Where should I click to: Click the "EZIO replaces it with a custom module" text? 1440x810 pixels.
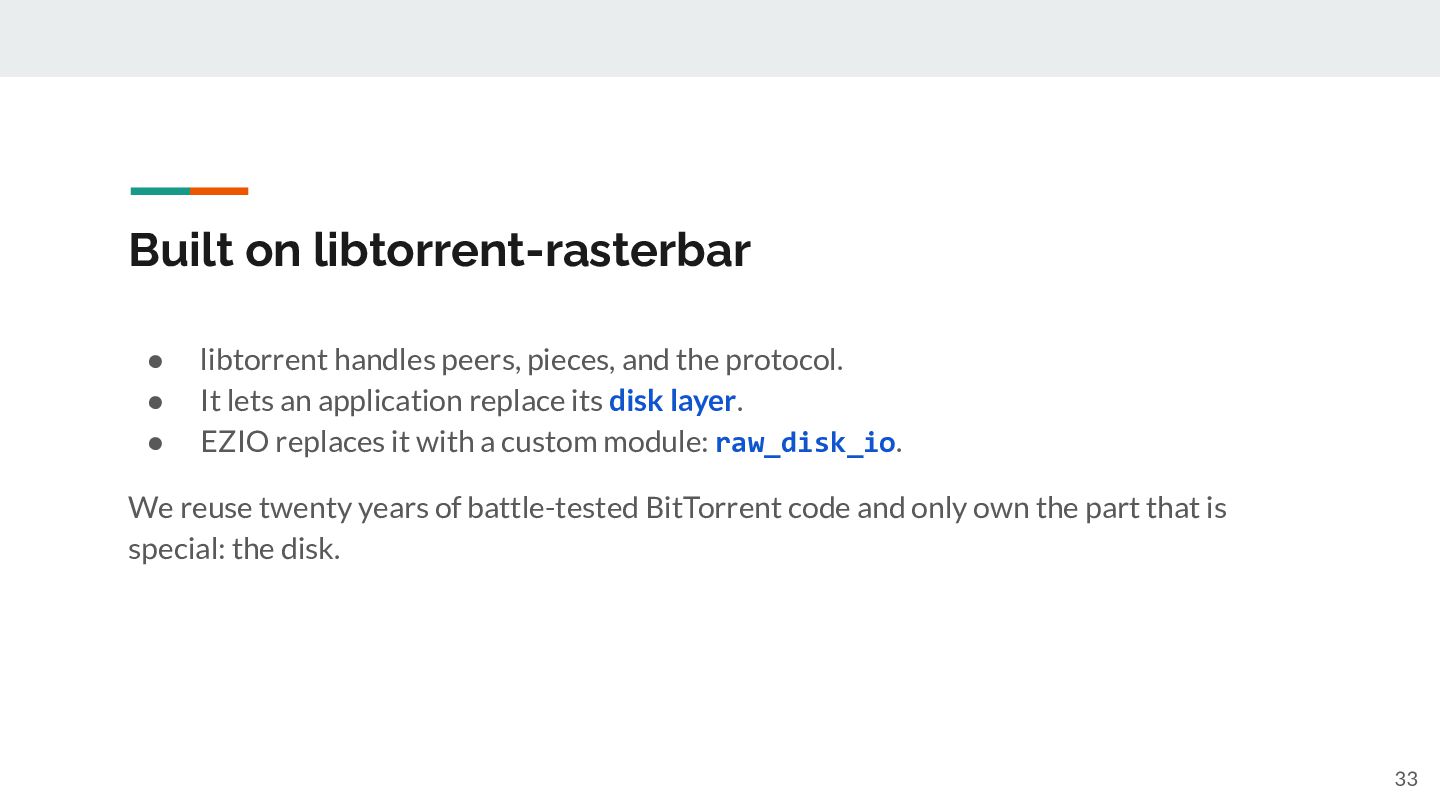[x=454, y=442]
